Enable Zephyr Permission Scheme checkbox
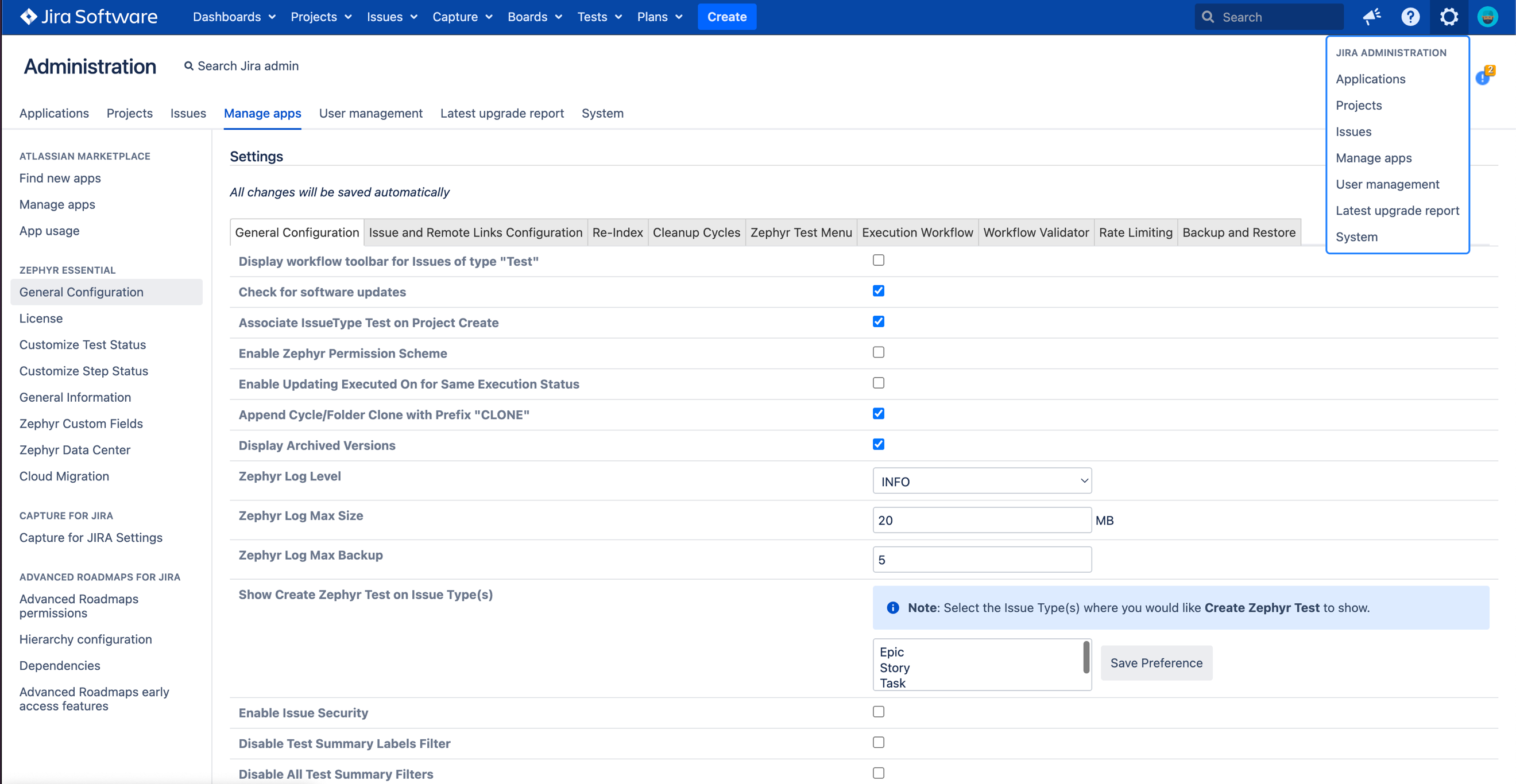Image resolution: width=1516 pixels, height=784 pixels. pos(879,352)
